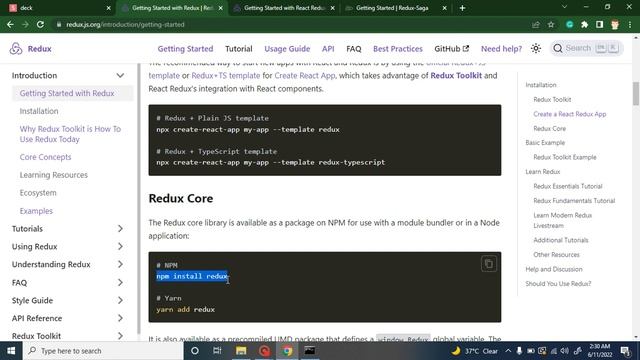The height and width of the screenshot is (360, 640).
Task: Close the deck tab
Action: click(x=109, y=8)
